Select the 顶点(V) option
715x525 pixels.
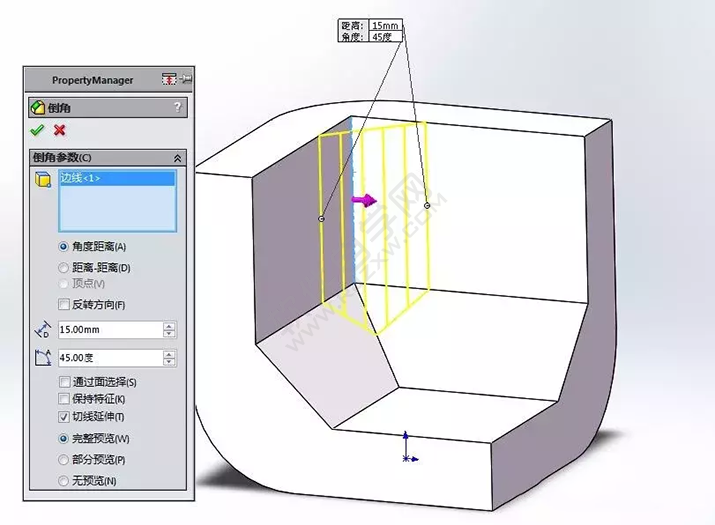[64, 284]
